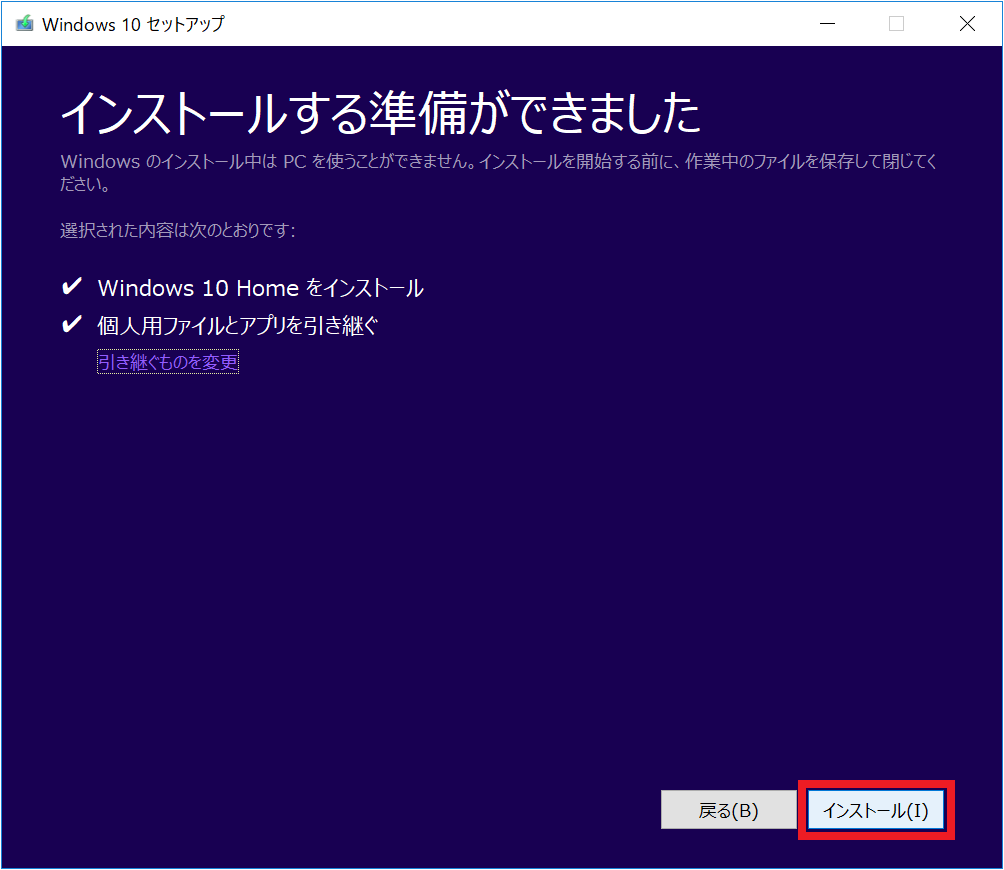Click the '個人用ファイルとアプリを引き継ぐ' text
Screen dimensions: 1004x870
[x=237, y=325]
